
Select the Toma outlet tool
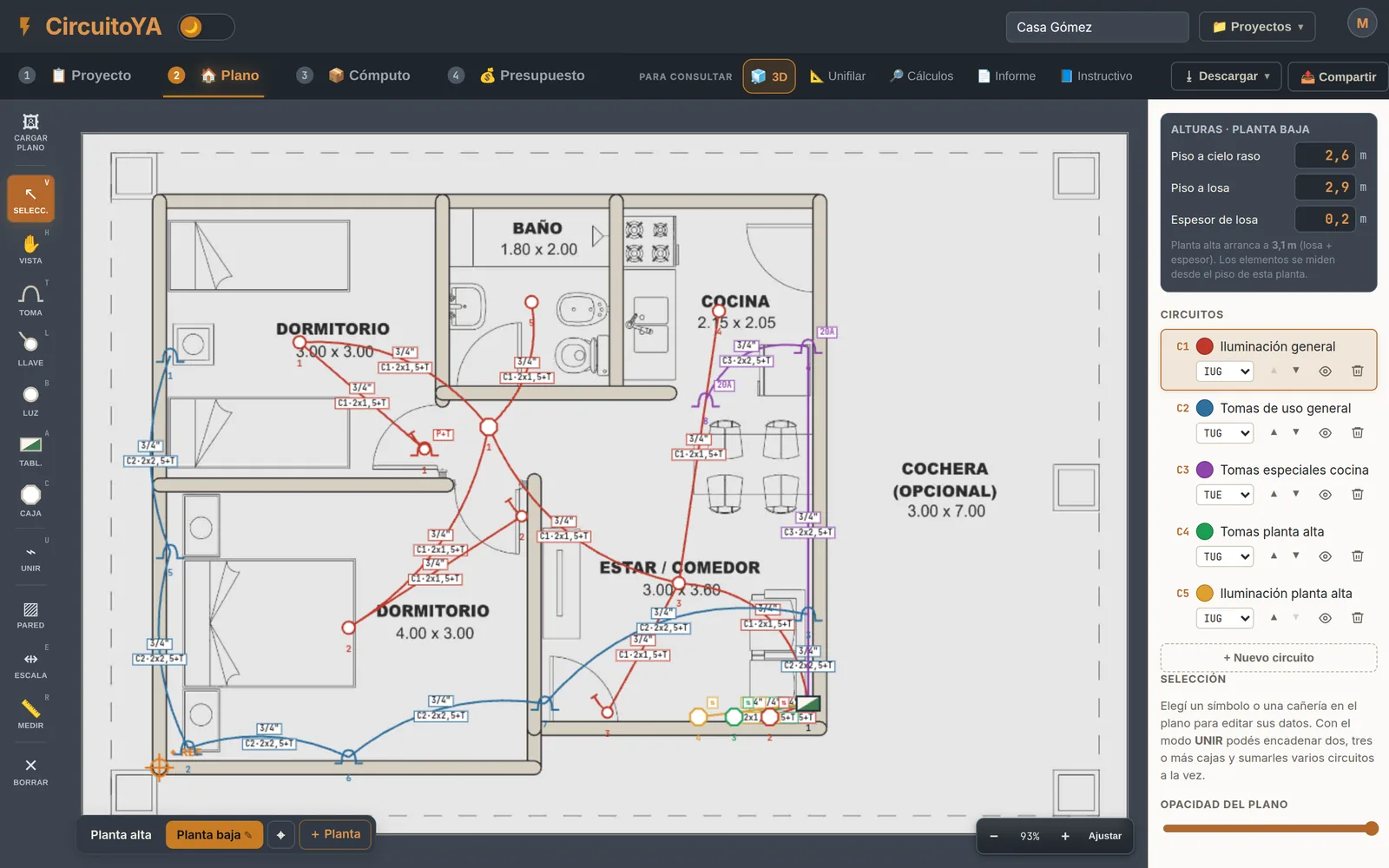point(30,299)
